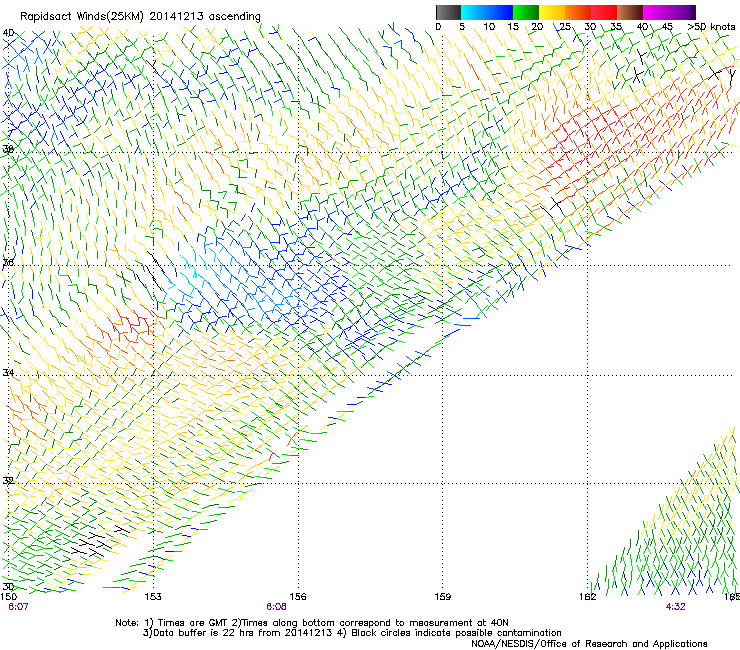Click the longitude label 162

pyautogui.click(x=588, y=597)
